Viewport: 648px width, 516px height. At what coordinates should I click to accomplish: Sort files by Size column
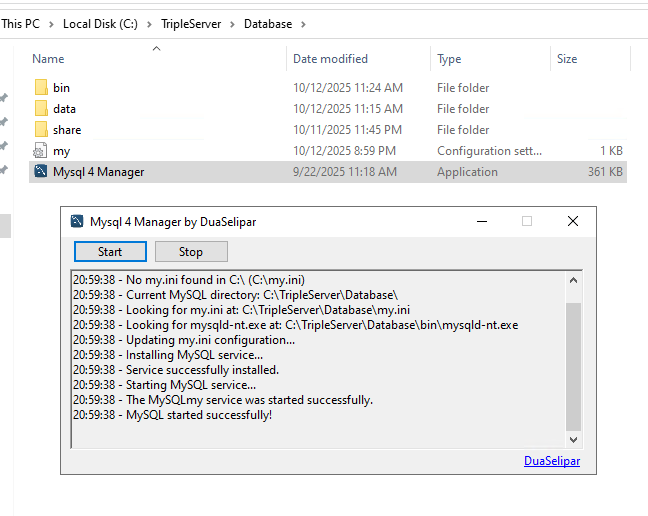coord(567,59)
